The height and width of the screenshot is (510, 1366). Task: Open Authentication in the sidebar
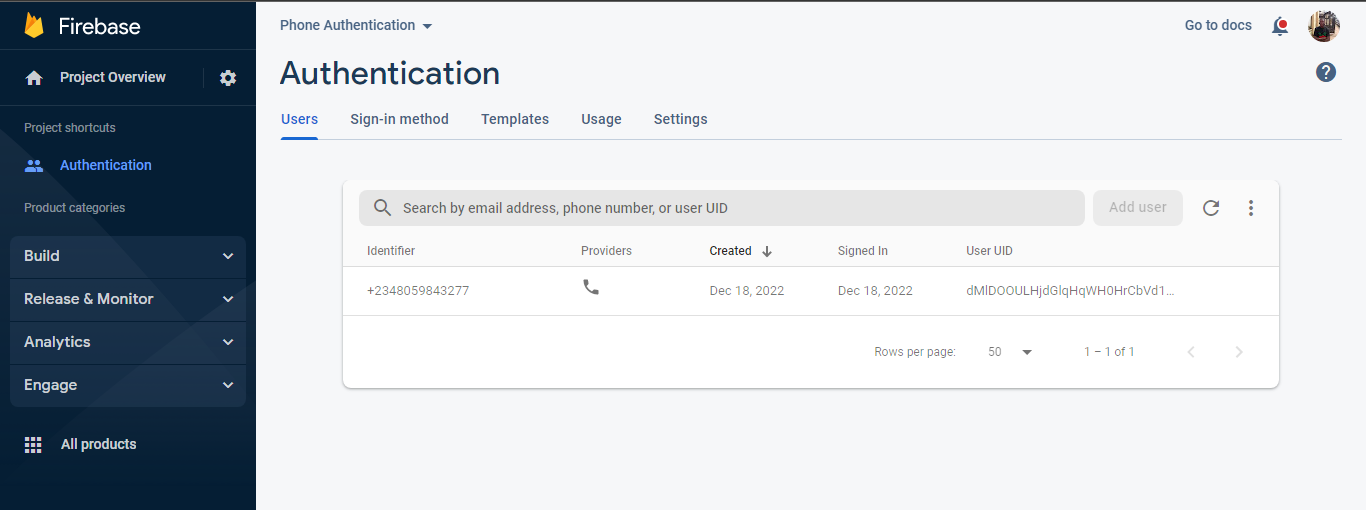(106, 165)
